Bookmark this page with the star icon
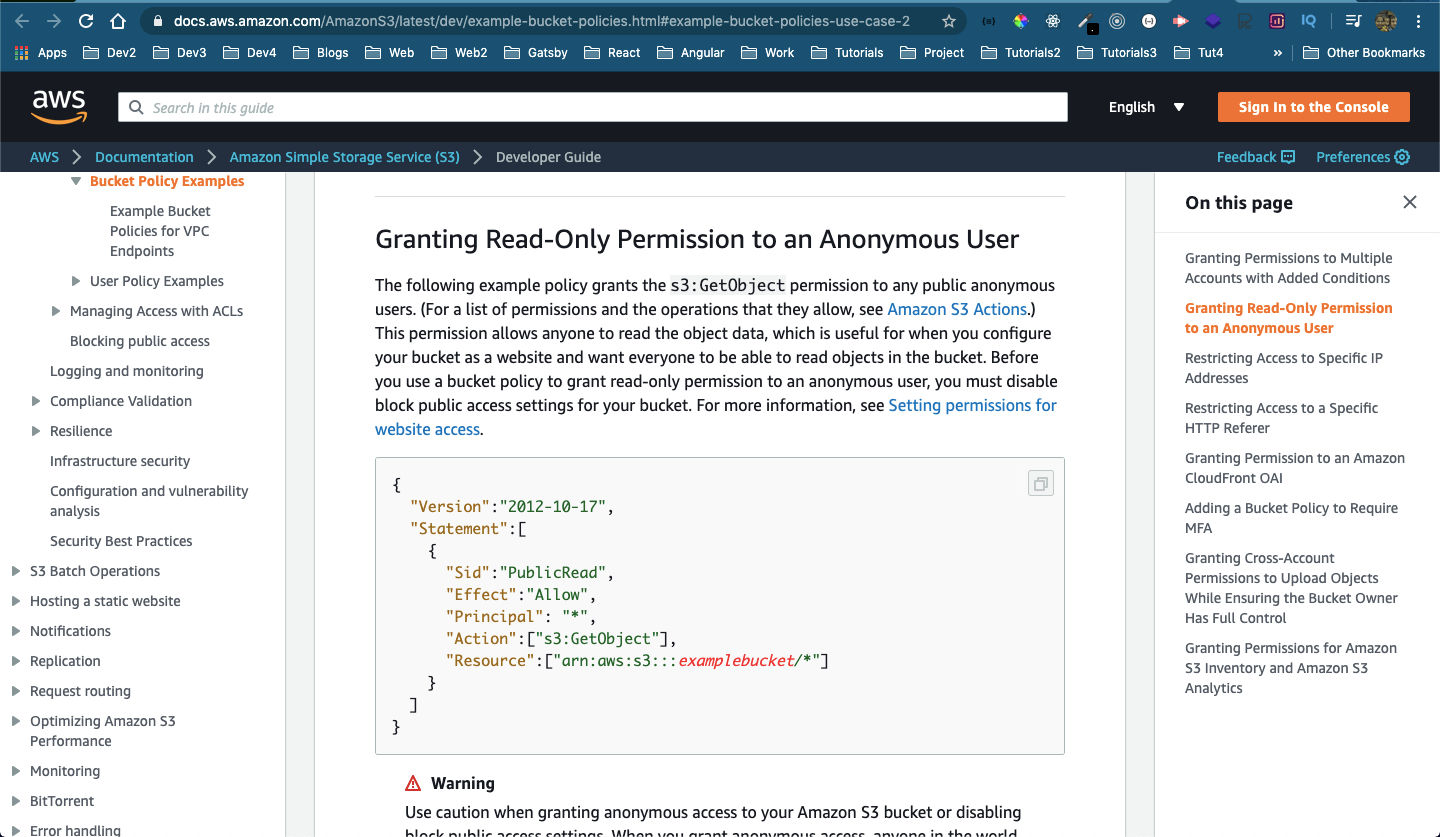Viewport: 1440px width, 837px height. (x=949, y=21)
